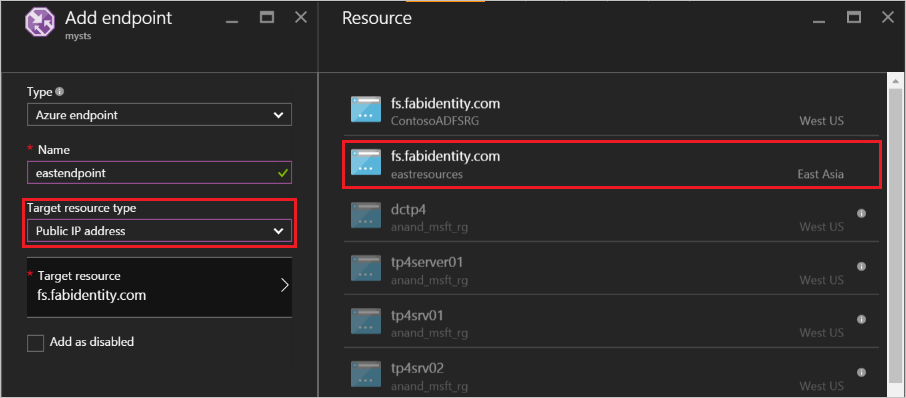Click the info icon next to Type
This screenshot has height=398, width=906.
point(60,92)
